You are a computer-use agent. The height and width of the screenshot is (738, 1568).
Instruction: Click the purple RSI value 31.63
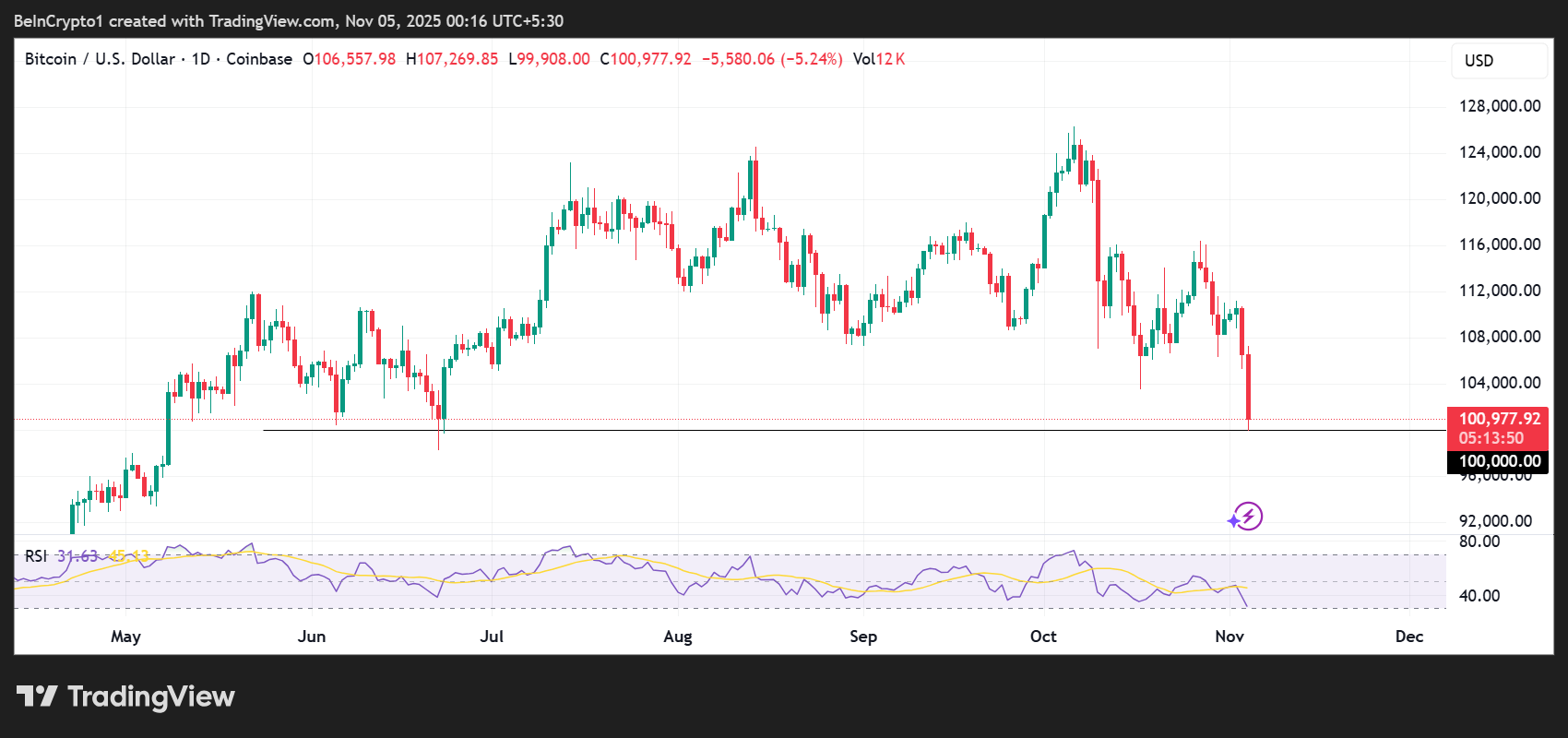tap(77, 556)
